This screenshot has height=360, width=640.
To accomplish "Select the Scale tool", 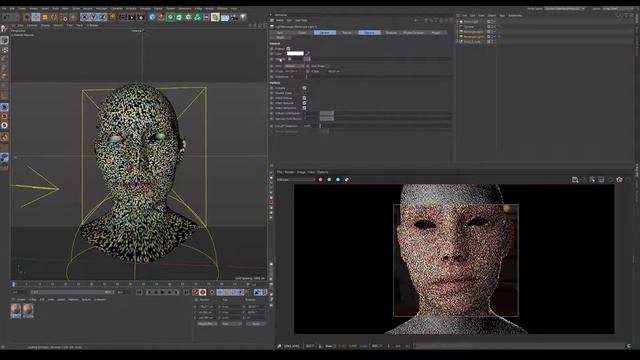I will click(x=45, y=17).
